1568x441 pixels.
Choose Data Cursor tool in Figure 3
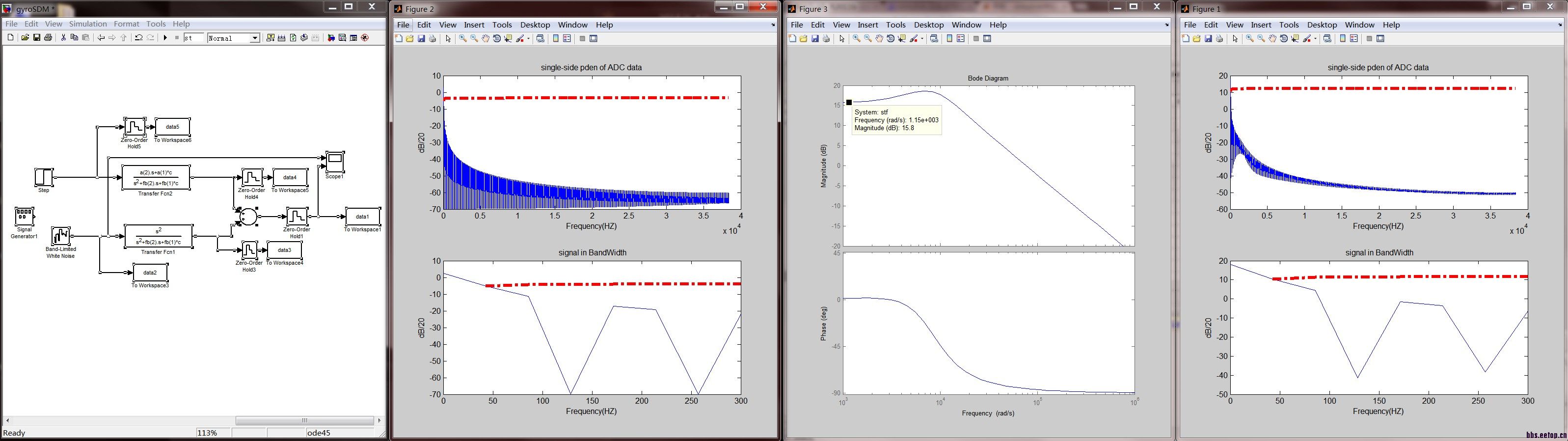pos(902,38)
